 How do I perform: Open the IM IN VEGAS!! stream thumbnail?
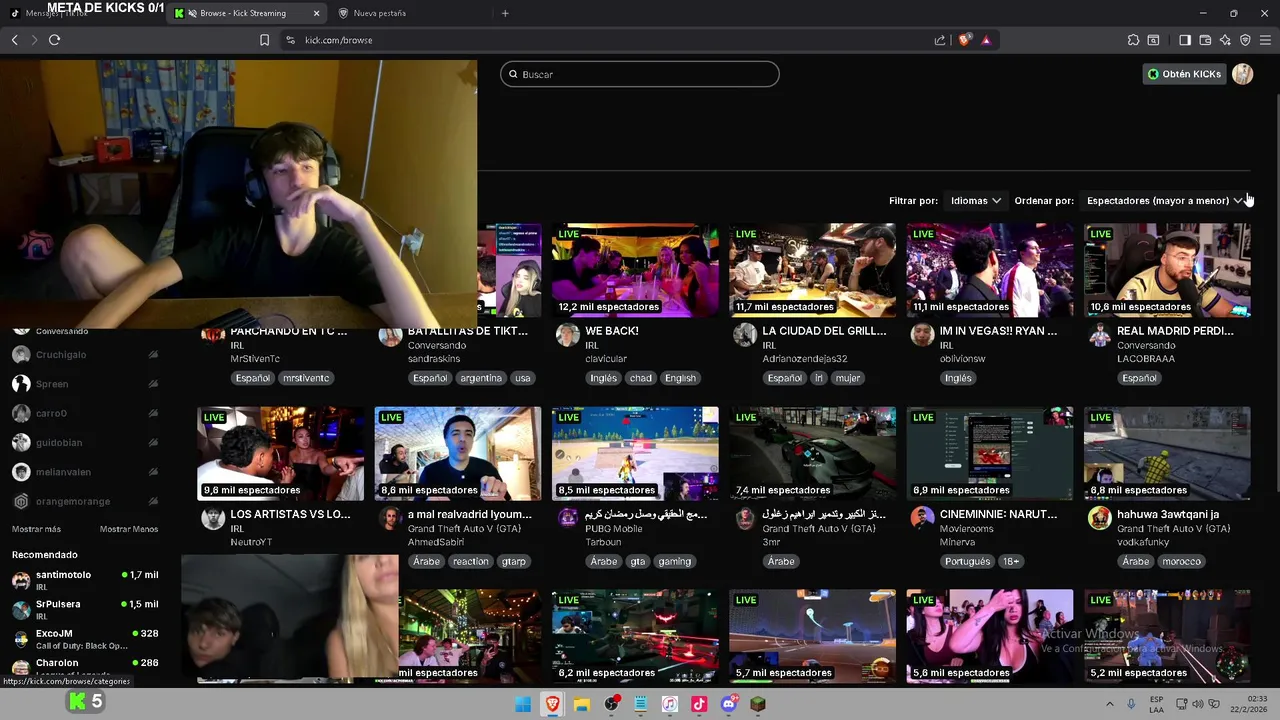click(x=990, y=270)
